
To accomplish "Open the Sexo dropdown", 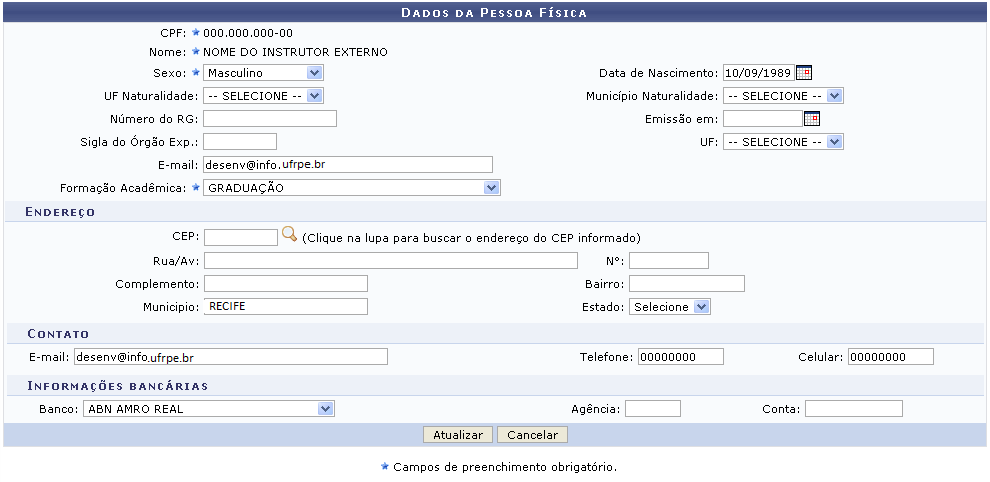I will (263, 73).
